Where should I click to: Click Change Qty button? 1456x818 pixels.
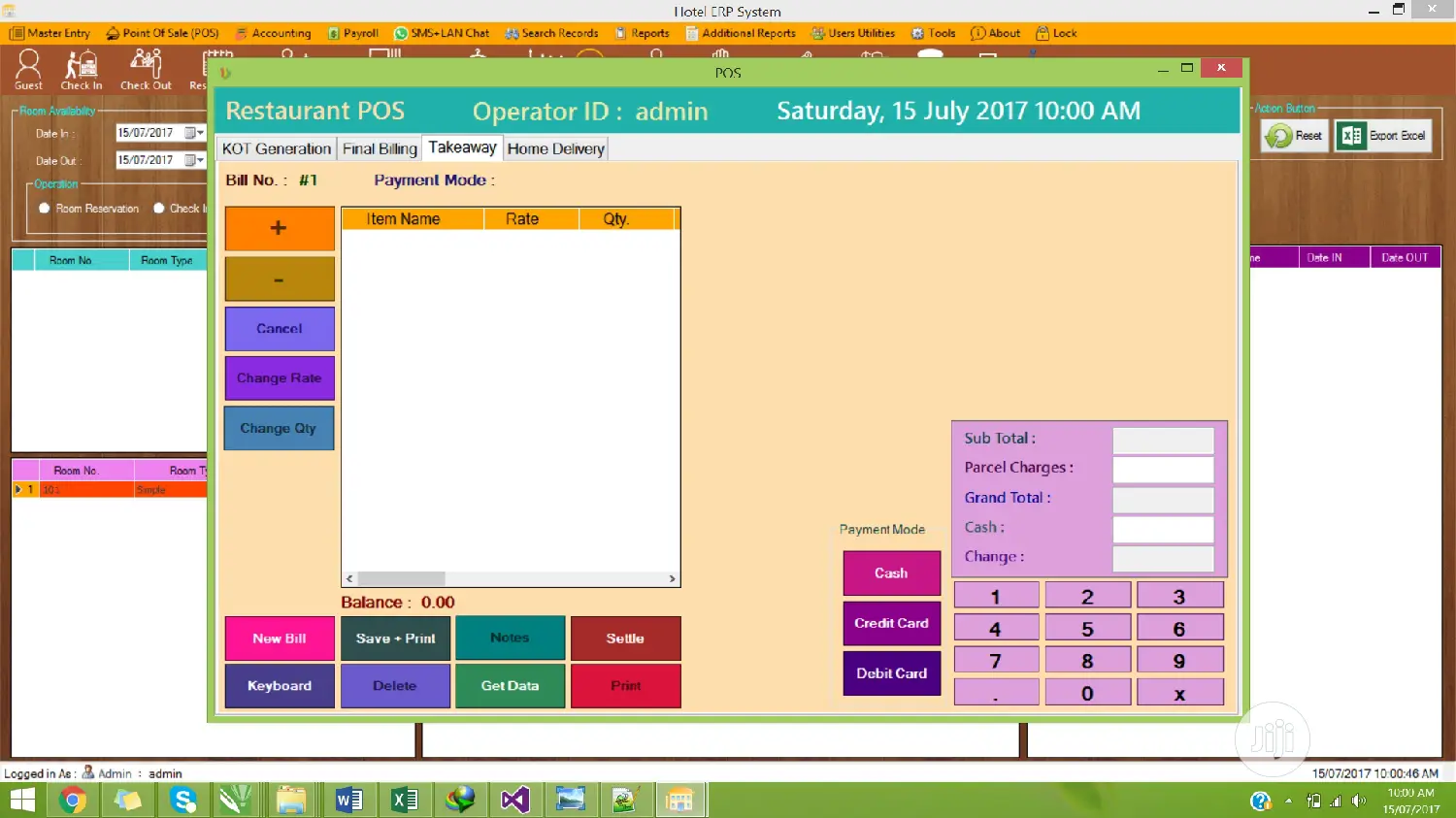pyautogui.click(x=279, y=428)
